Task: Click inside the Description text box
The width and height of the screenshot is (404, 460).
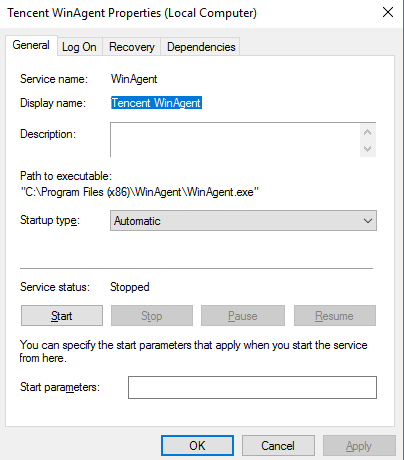Action: pos(235,140)
